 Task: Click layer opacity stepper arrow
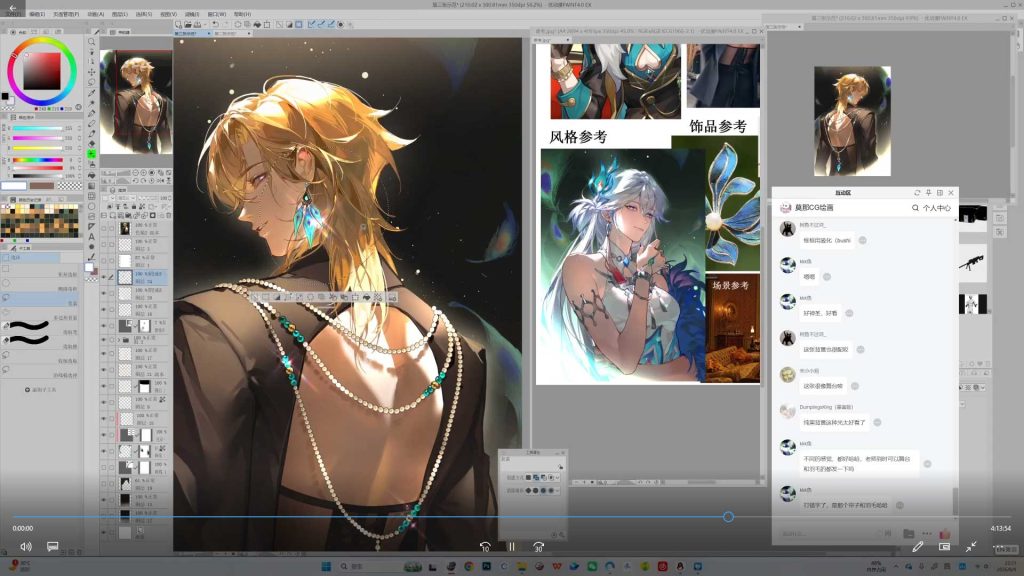(170, 198)
